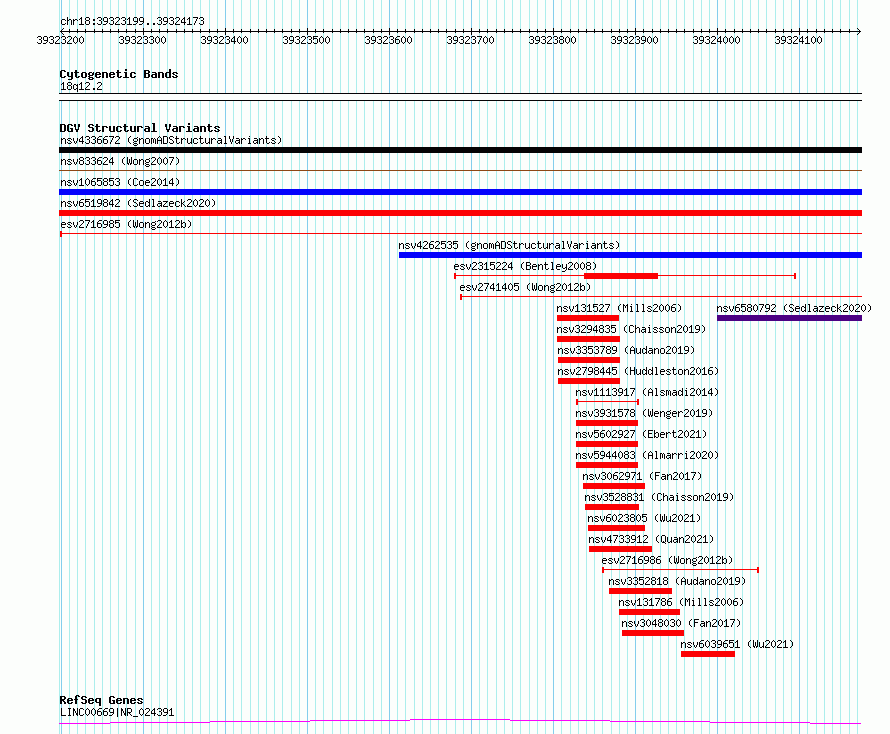The width and height of the screenshot is (890, 734).
Task: Click the nsv4336672 gnomAD variant label
Action: (x=171, y=140)
